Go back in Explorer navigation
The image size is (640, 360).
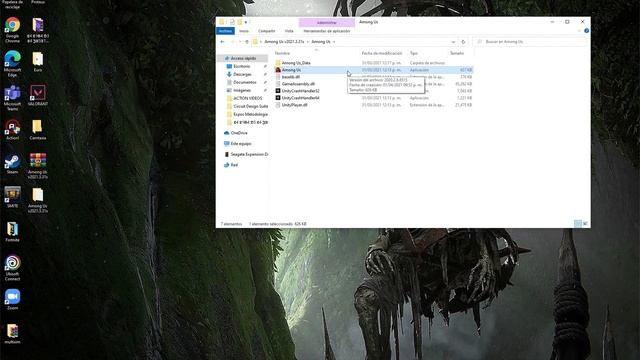[x=222, y=42]
